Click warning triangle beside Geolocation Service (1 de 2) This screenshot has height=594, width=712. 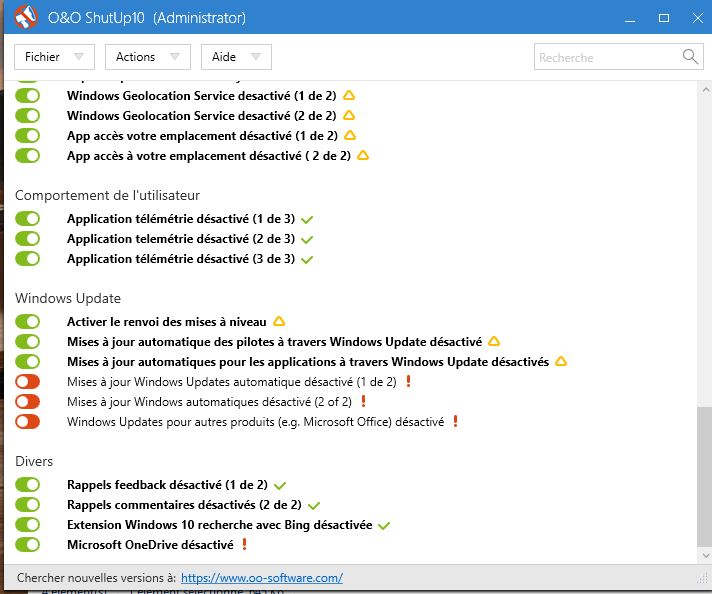pos(349,95)
